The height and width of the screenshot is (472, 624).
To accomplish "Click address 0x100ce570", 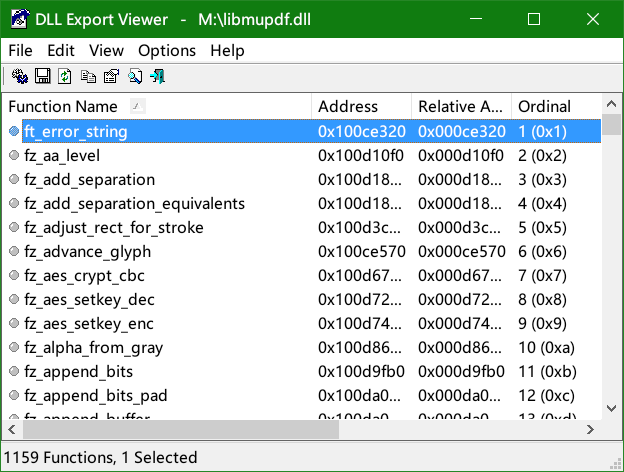I will point(362,251).
